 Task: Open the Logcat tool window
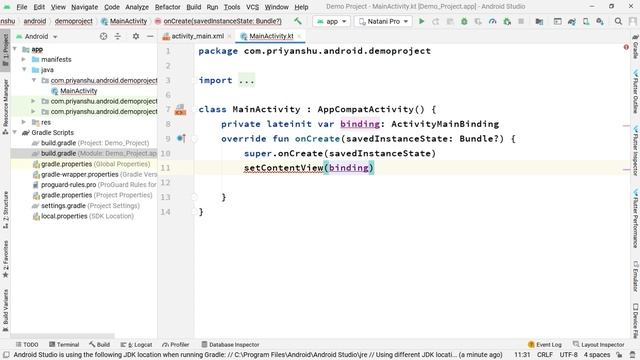[136, 344]
